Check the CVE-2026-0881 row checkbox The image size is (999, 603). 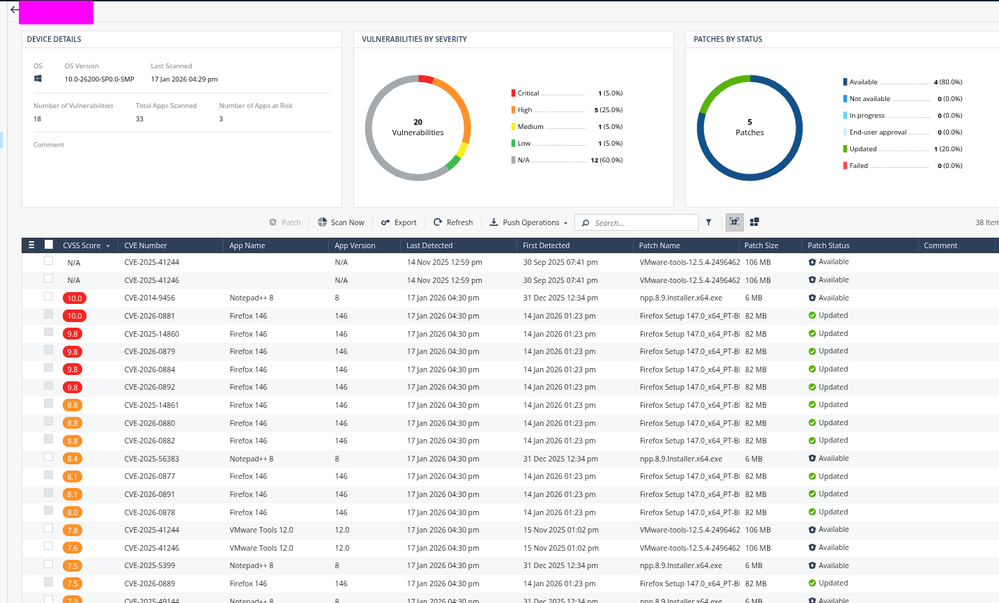[48, 314]
